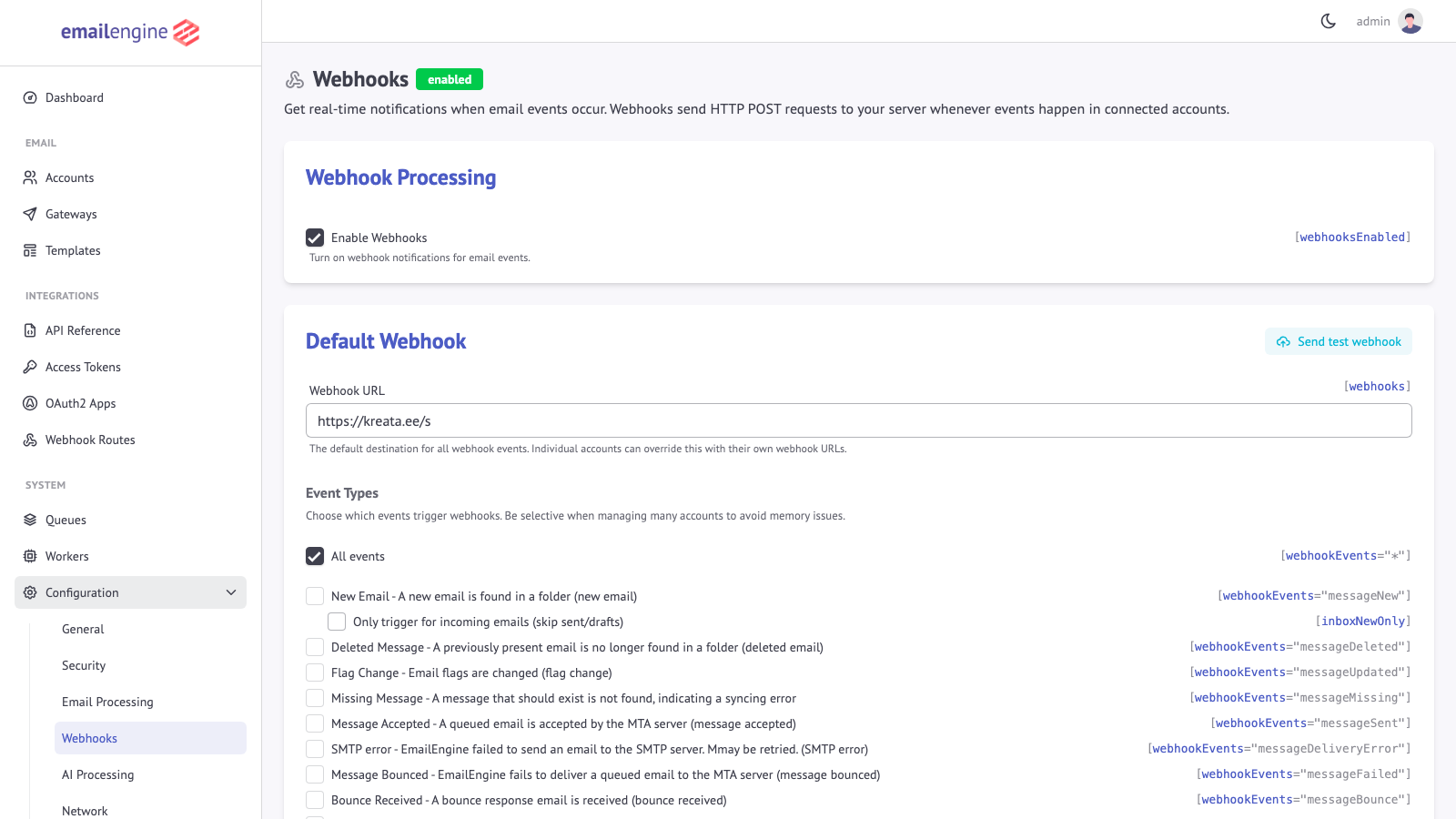Click the admin username label

pos(1373,21)
